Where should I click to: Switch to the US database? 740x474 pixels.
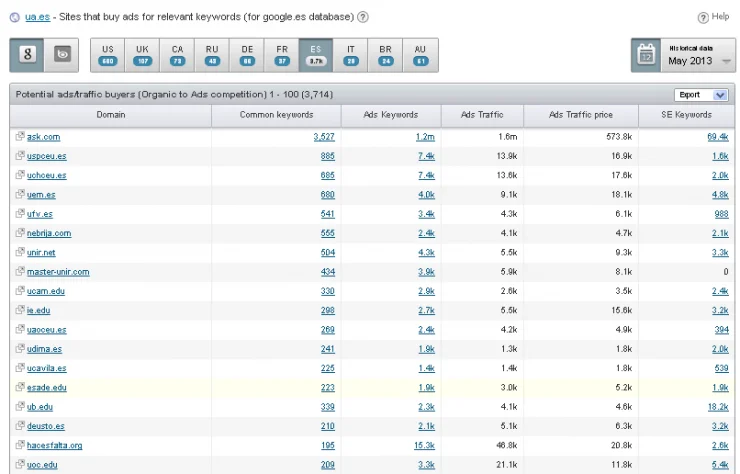(107, 55)
